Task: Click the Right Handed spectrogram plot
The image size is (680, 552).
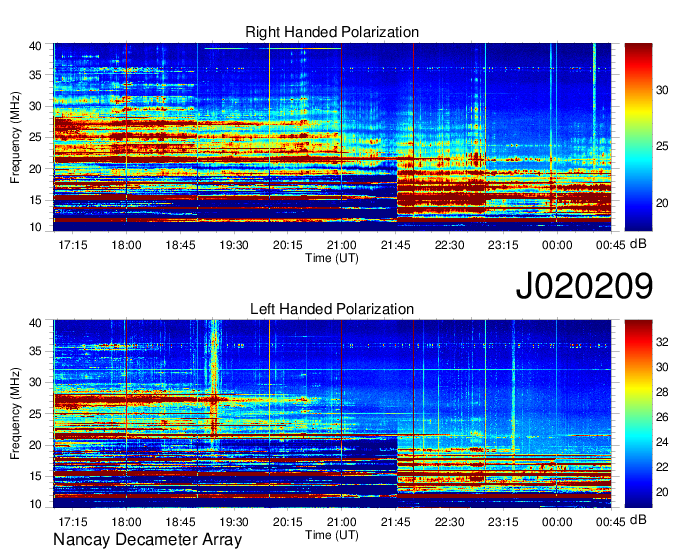Action: (x=333, y=137)
